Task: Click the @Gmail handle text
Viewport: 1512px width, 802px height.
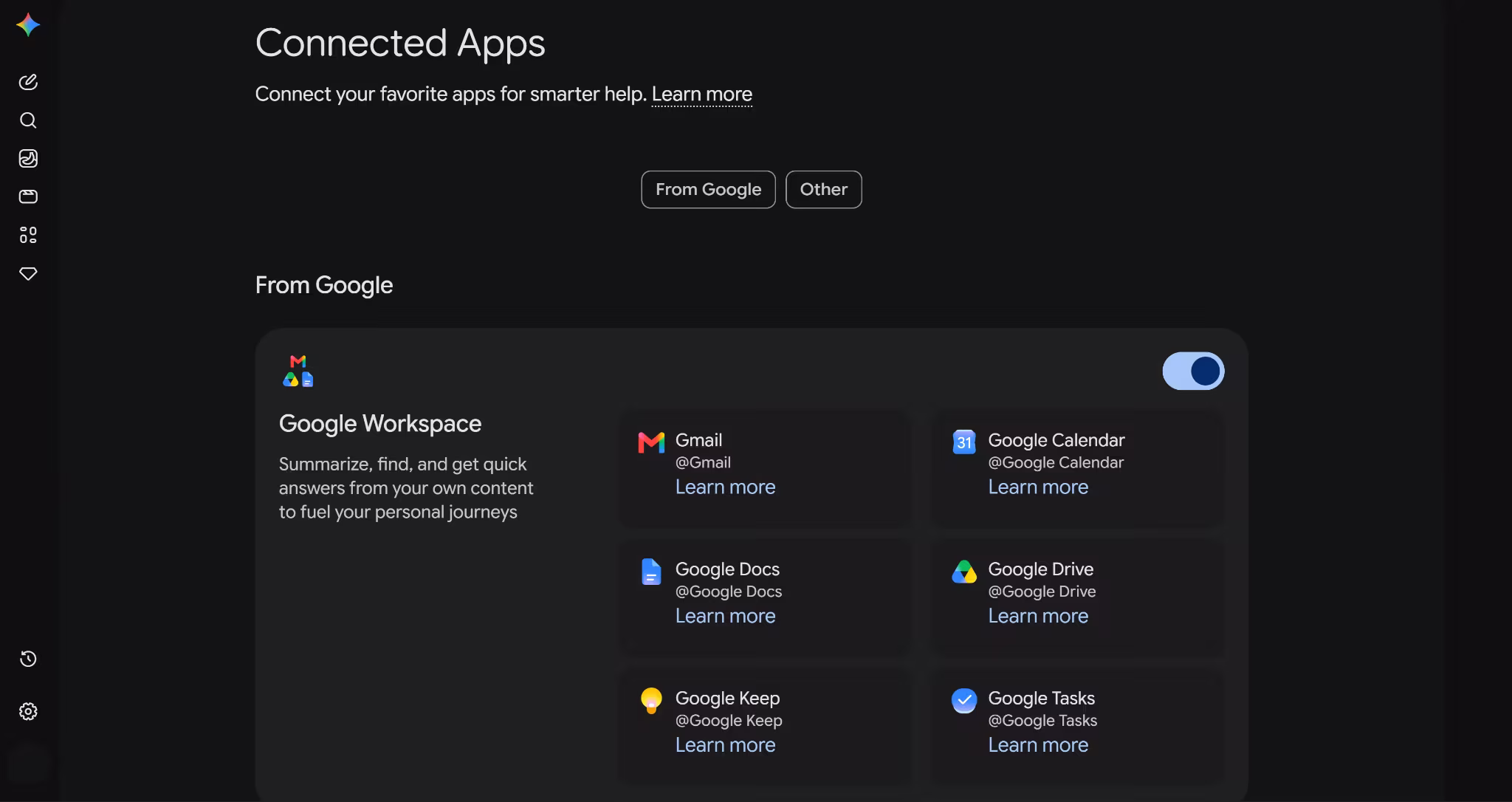Action: pyautogui.click(x=703, y=463)
